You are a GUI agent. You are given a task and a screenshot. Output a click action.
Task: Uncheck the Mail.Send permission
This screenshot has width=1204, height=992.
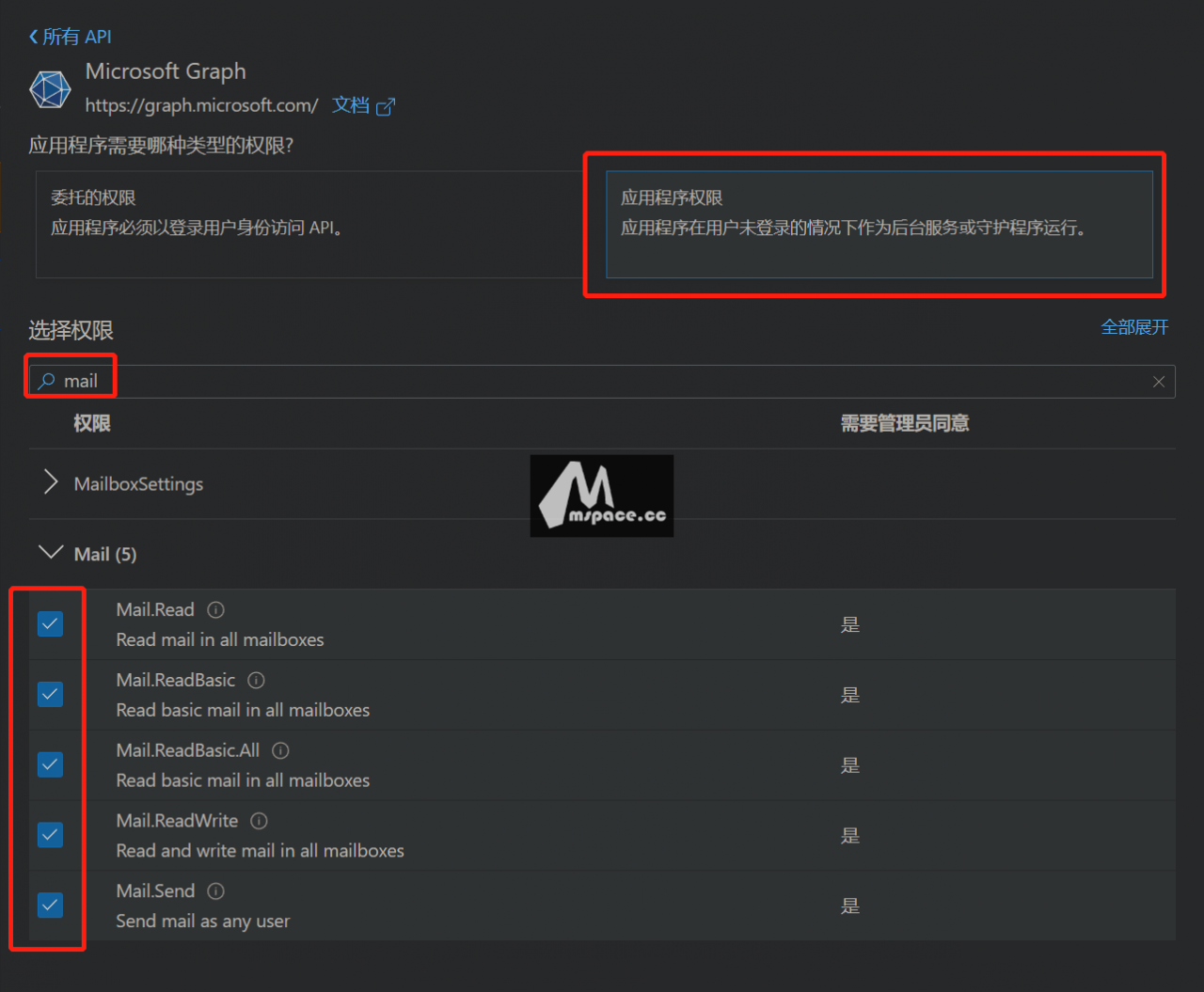(50, 905)
